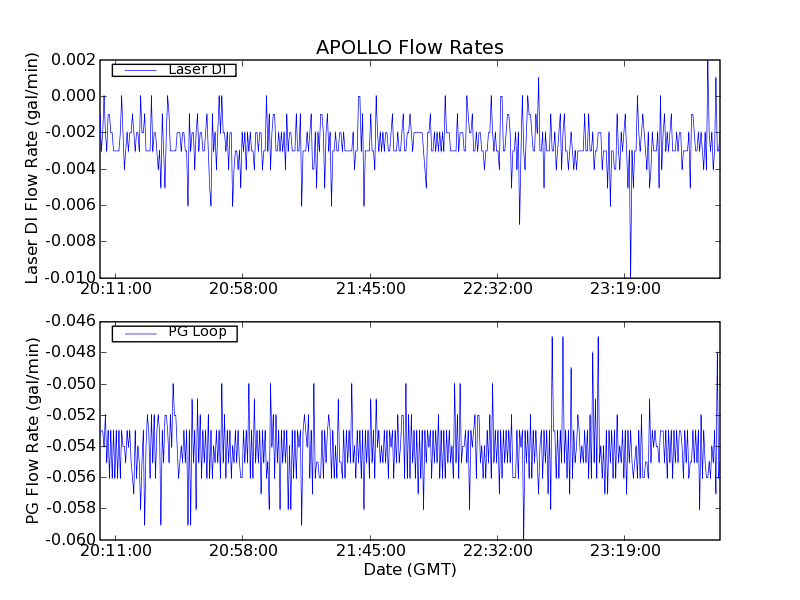Viewport: 800px width, 600px height.
Task: Click the blue line sample in Laser DI legend
Action: (x=141, y=70)
